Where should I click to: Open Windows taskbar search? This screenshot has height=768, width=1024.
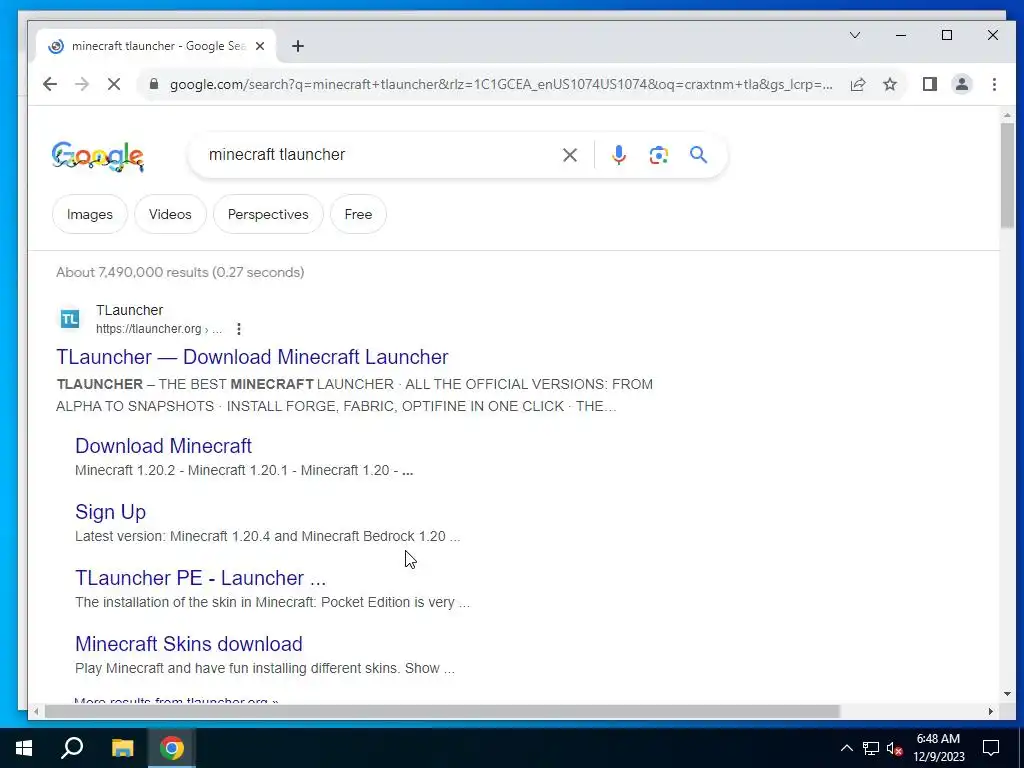pos(72,748)
